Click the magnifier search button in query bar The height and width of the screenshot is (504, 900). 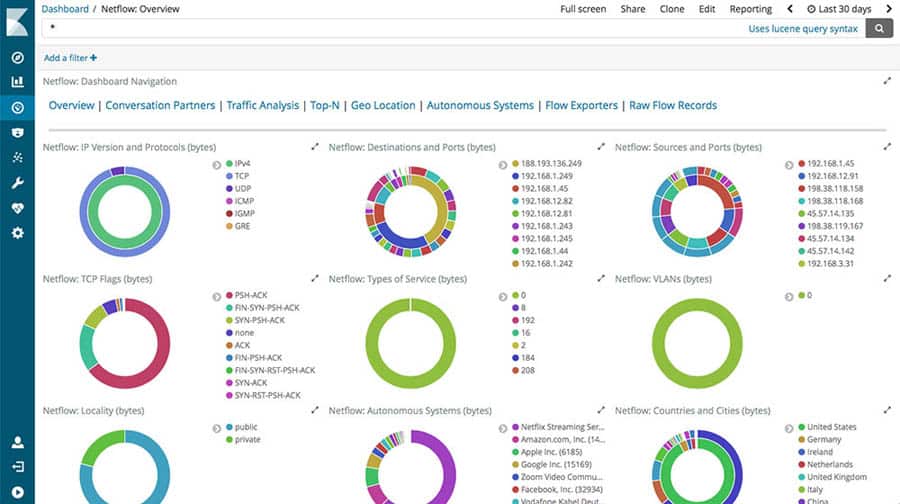coord(879,29)
